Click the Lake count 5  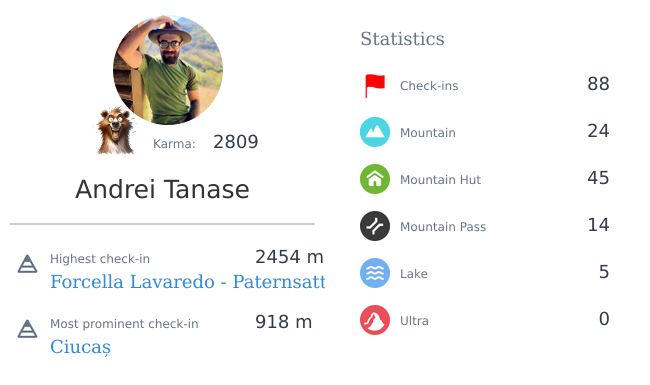click(x=604, y=272)
